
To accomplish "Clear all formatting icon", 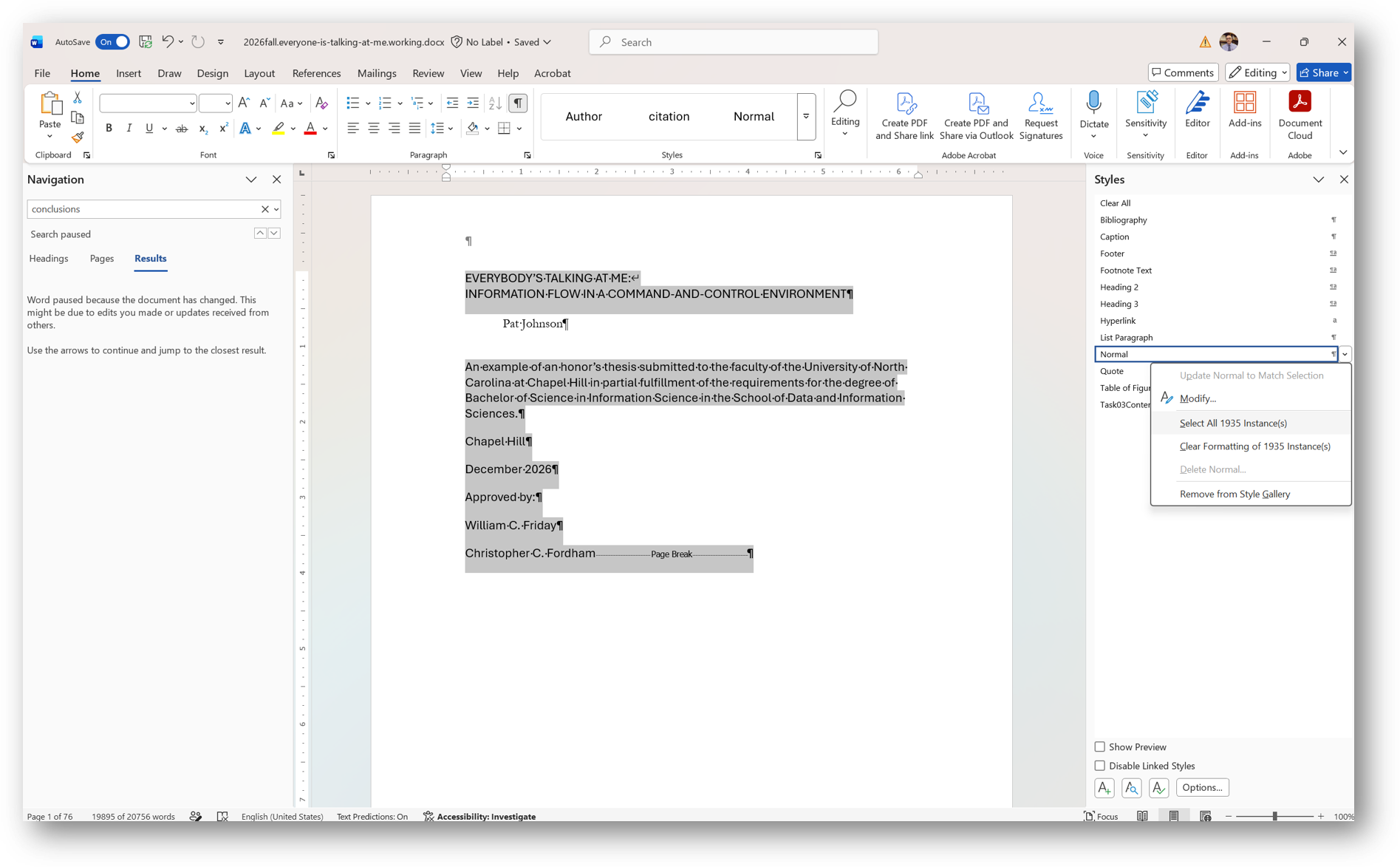I will click(321, 103).
